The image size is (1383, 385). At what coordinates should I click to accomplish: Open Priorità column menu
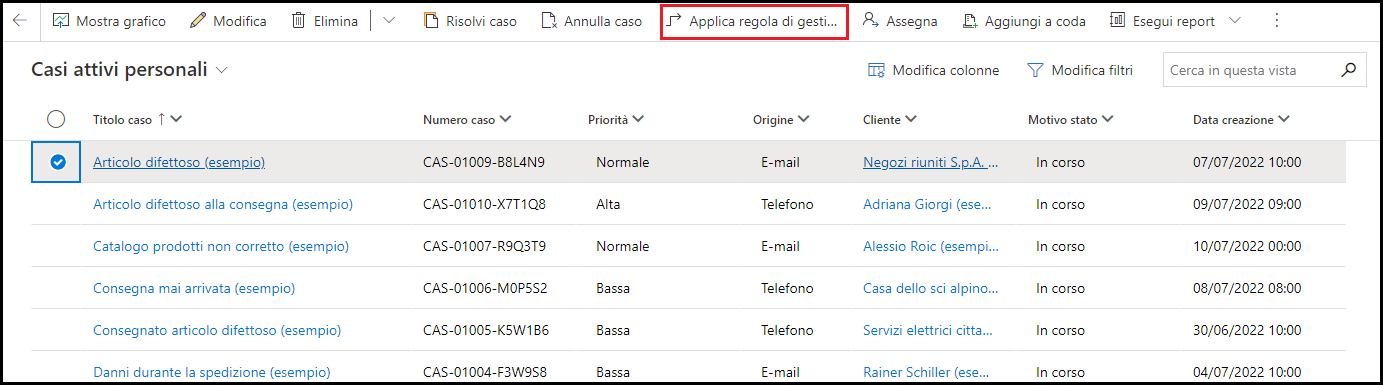click(615, 119)
